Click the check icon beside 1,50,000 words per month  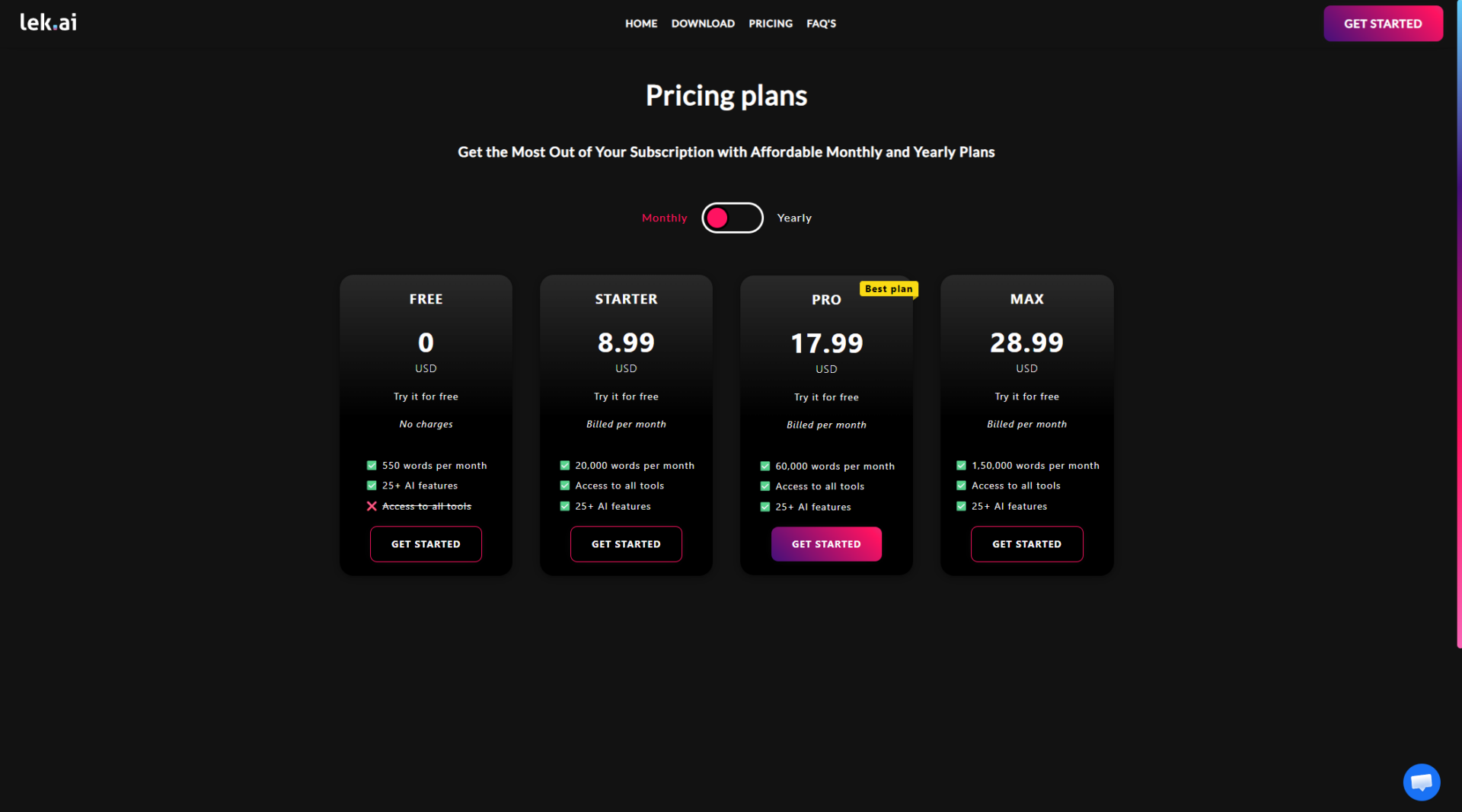(x=961, y=466)
